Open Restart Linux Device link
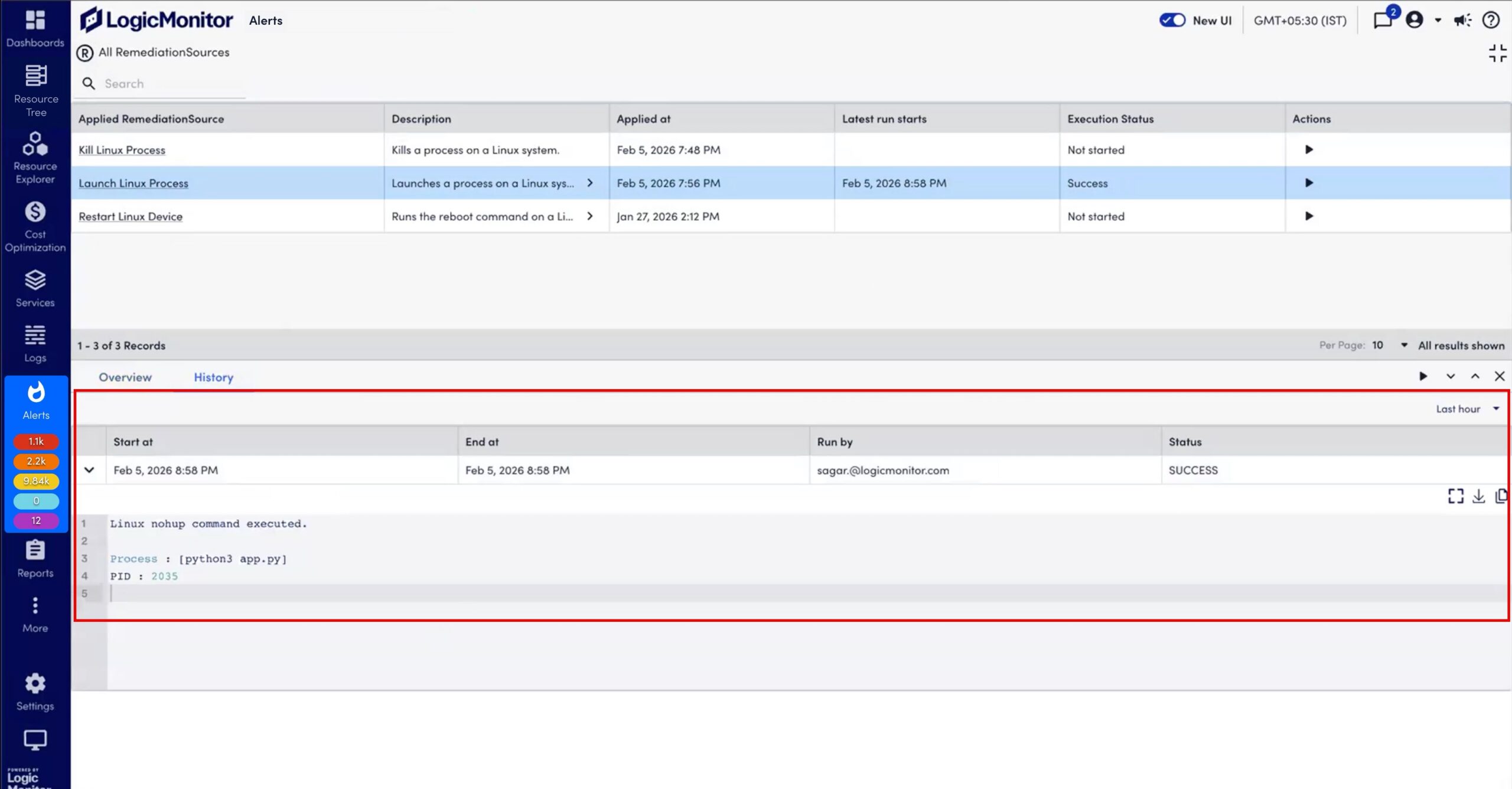Viewport: 1512px width, 789px height. [x=131, y=216]
